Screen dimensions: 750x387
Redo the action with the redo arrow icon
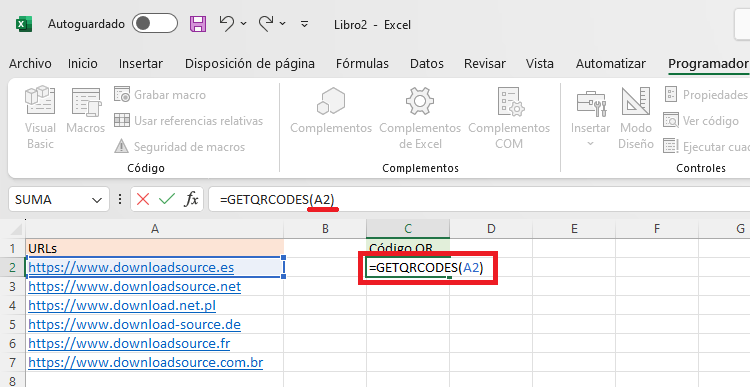tap(266, 23)
